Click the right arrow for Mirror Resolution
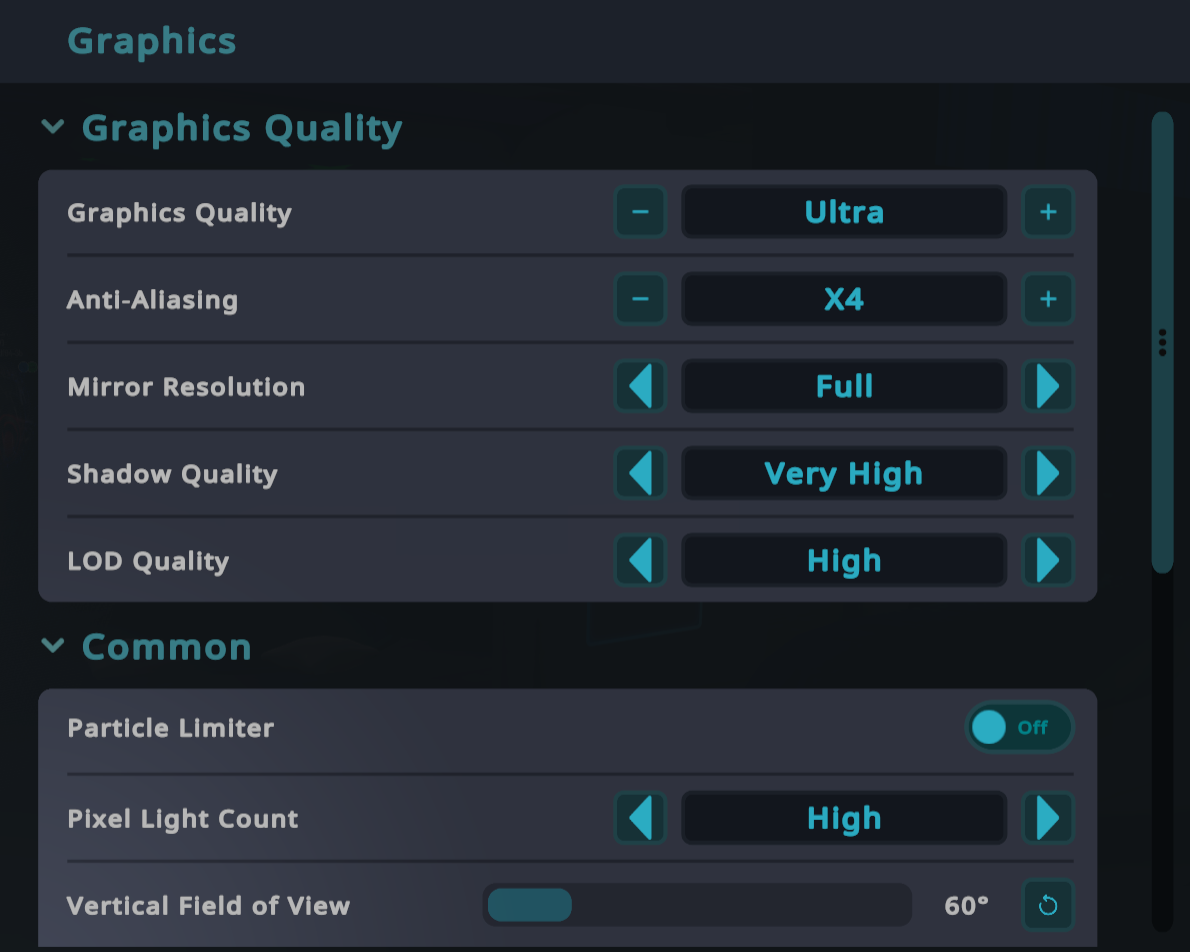Image resolution: width=1190 pixels, height=952 pixels. [1048, 386]
